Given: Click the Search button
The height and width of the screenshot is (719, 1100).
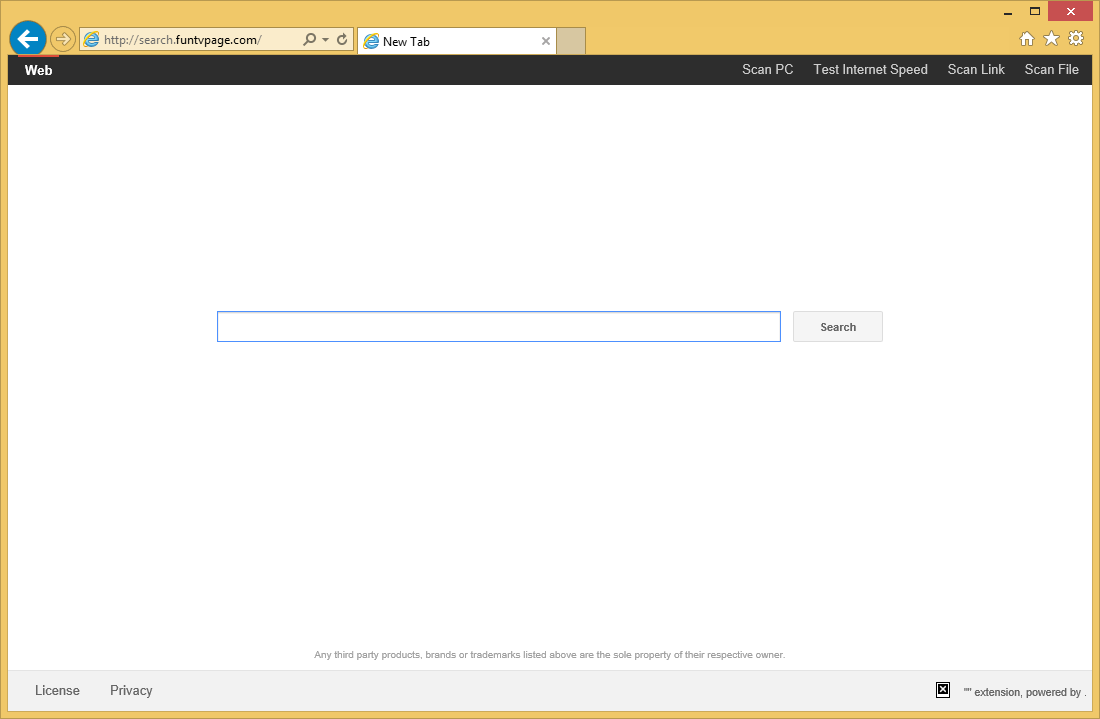Looking at the screenshot, I should (837, 326).
